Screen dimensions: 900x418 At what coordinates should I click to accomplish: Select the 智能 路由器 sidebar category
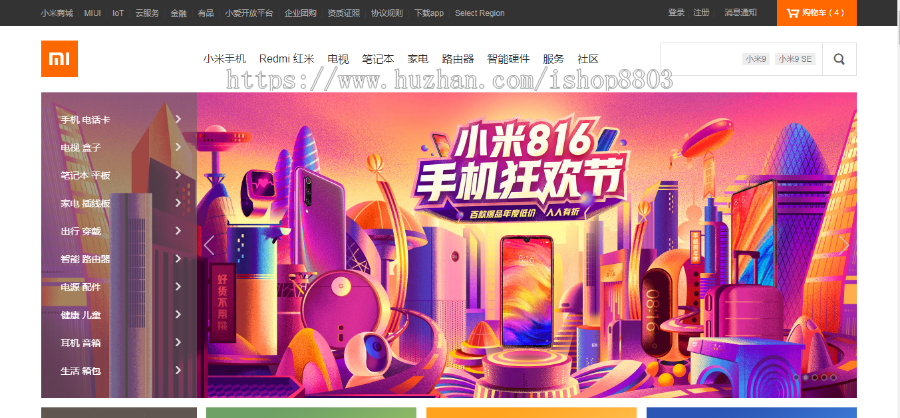119,258
